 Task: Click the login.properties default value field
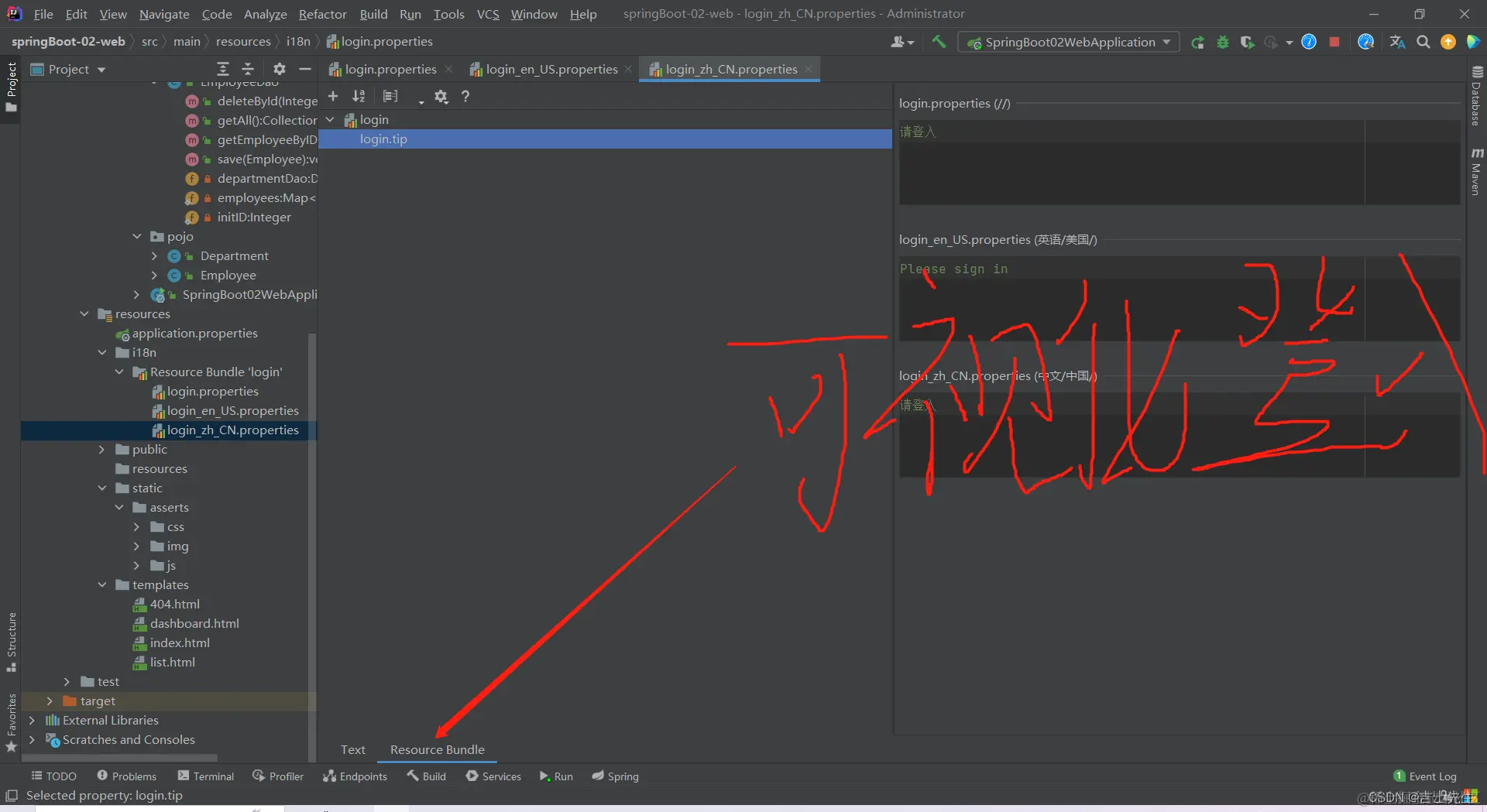point(1180,163)
